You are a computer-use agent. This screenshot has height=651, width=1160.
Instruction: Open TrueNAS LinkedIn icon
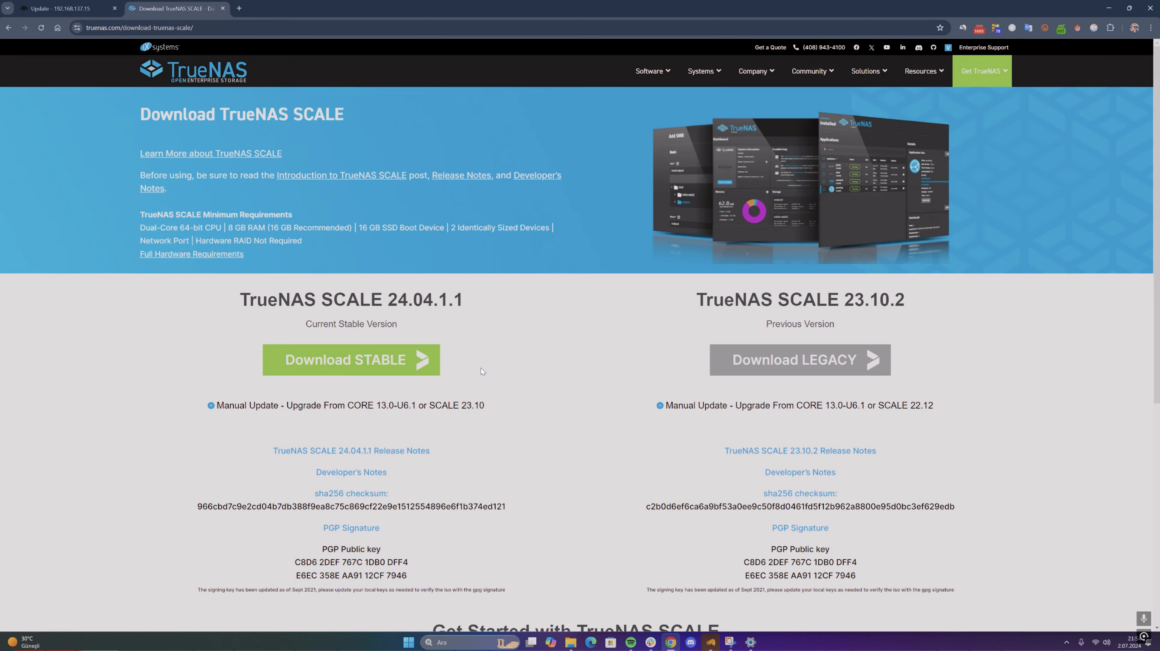click(x=903, y=47)
